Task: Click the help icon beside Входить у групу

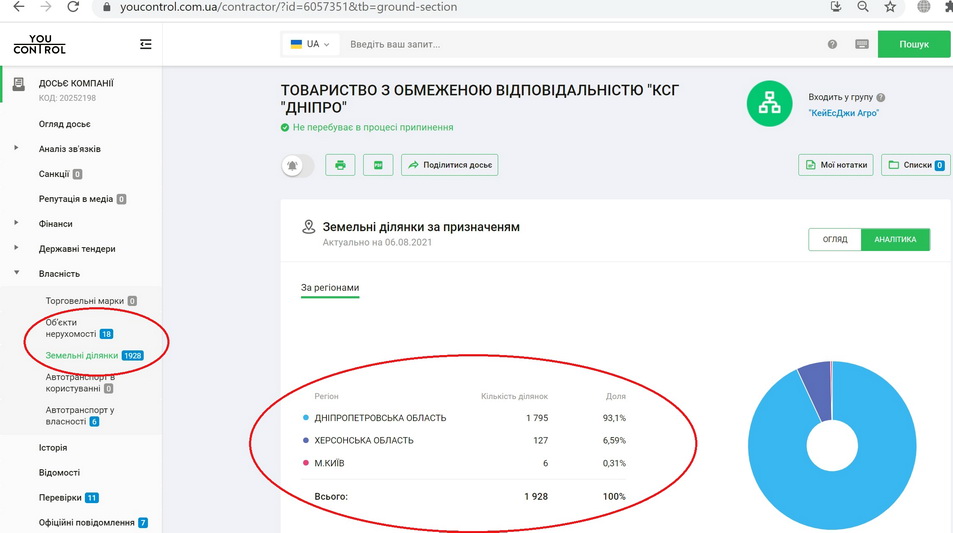Action: click(x=881, y=97)
